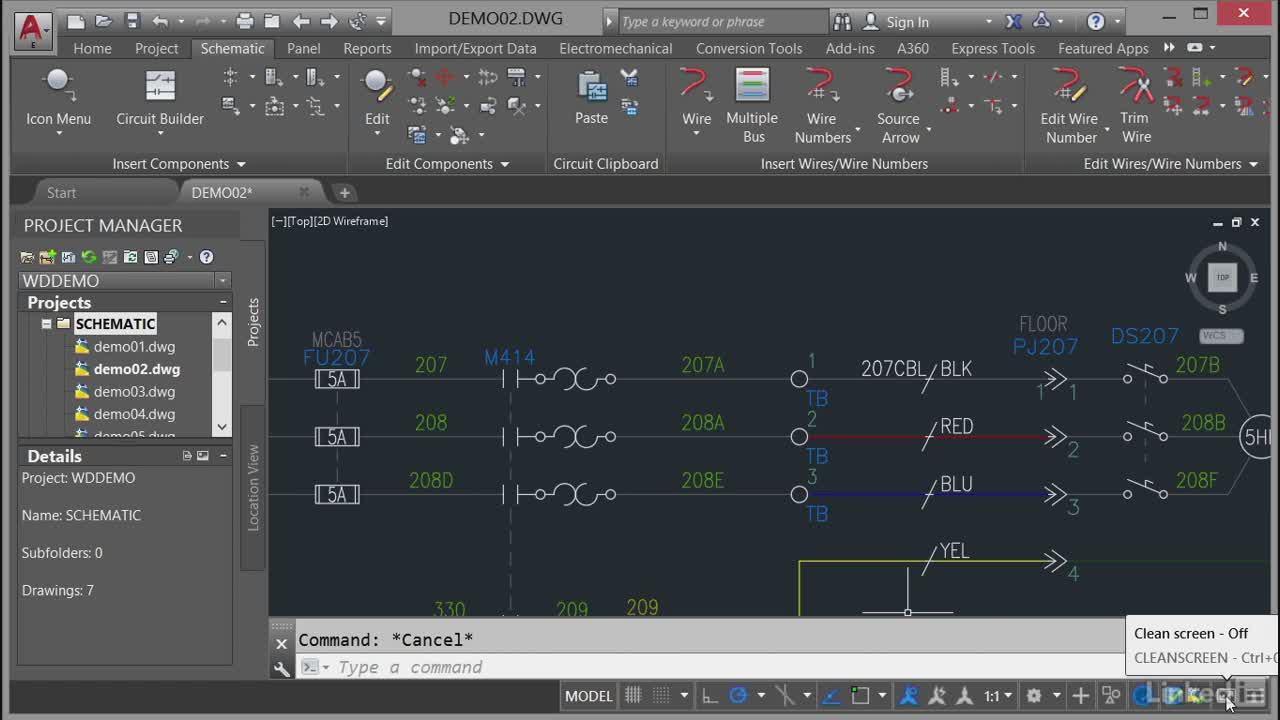Click the keyword search field
Image resolution: width=1280 pixels, height=720 pixels.
click(x=724, y=22)
